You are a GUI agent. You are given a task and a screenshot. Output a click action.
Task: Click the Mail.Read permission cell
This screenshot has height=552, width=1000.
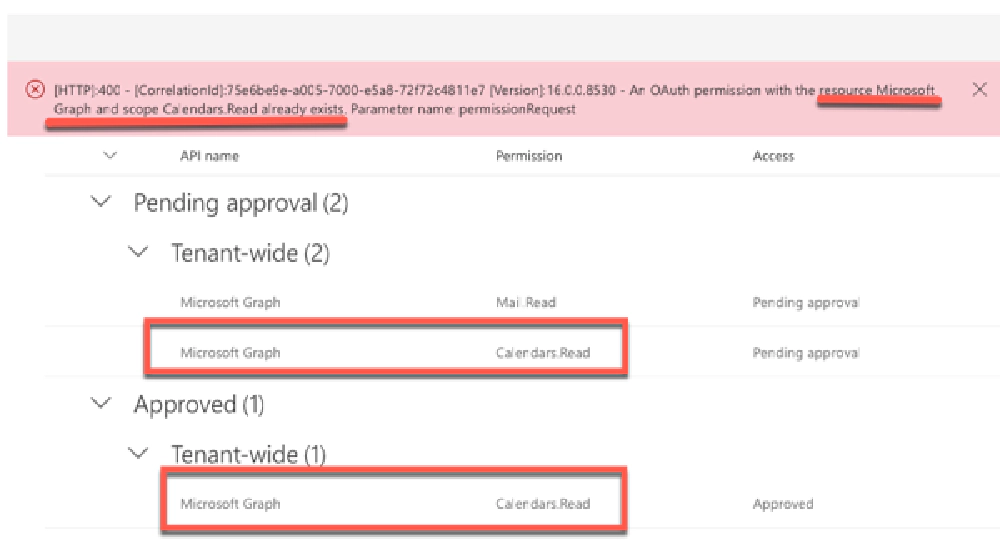tap(526, 302)
